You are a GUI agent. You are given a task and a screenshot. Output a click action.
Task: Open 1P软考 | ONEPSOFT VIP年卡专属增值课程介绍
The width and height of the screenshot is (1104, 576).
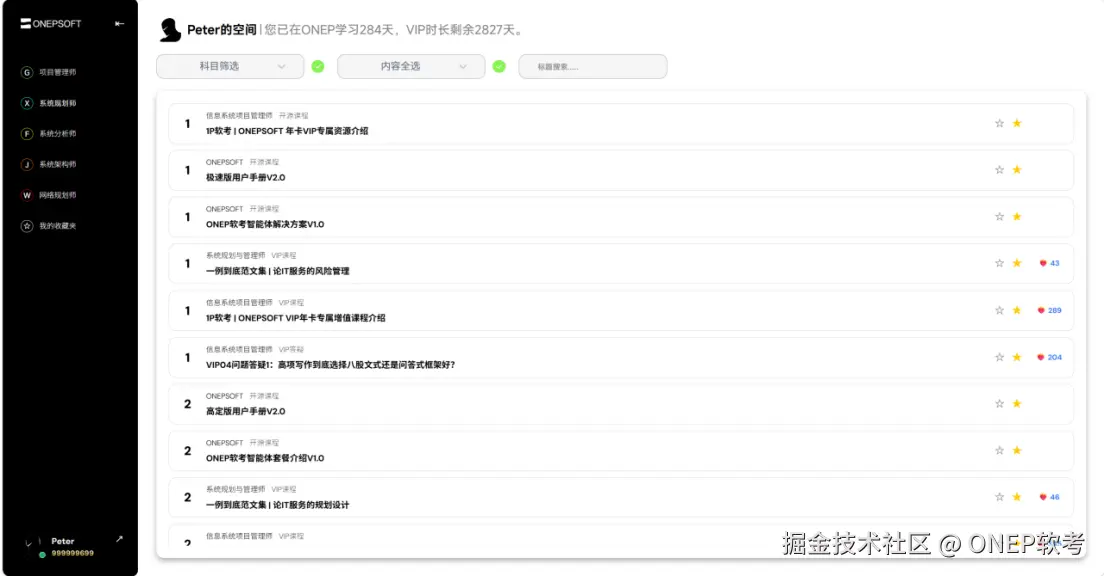click(x=296, y=318)
